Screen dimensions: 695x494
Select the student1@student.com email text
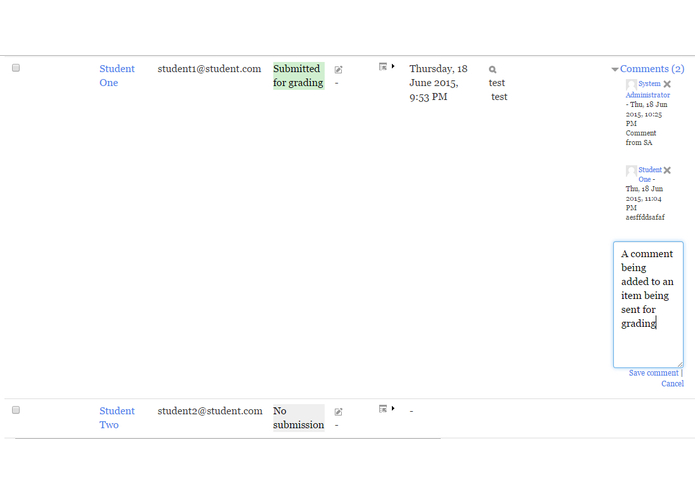coord(209,69)
